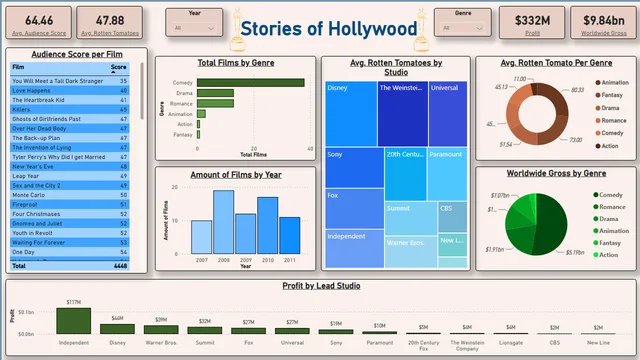Select the Fireproof row
640x360 pixels.
69,204
